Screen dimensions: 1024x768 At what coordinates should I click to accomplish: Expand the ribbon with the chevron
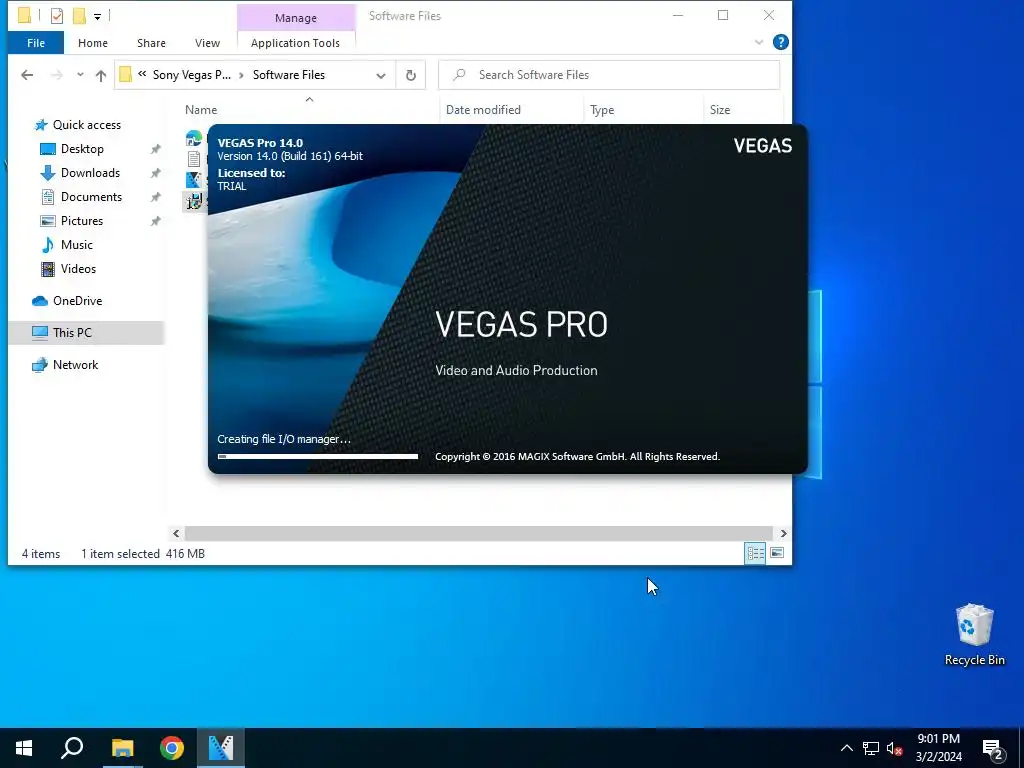click(759, 42)
